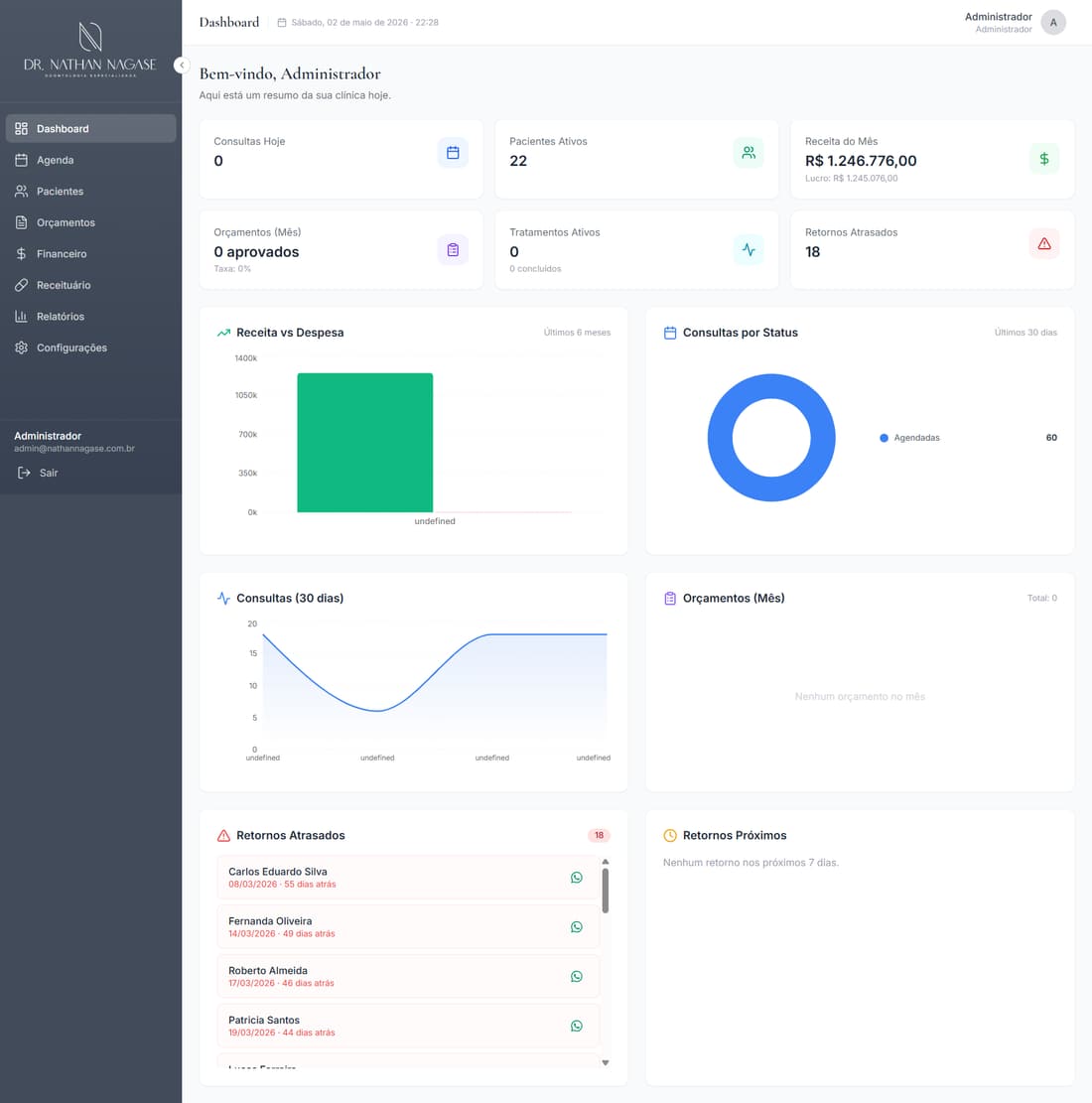Select Fernanda Oliveira in overdue returns

point(408,927)
